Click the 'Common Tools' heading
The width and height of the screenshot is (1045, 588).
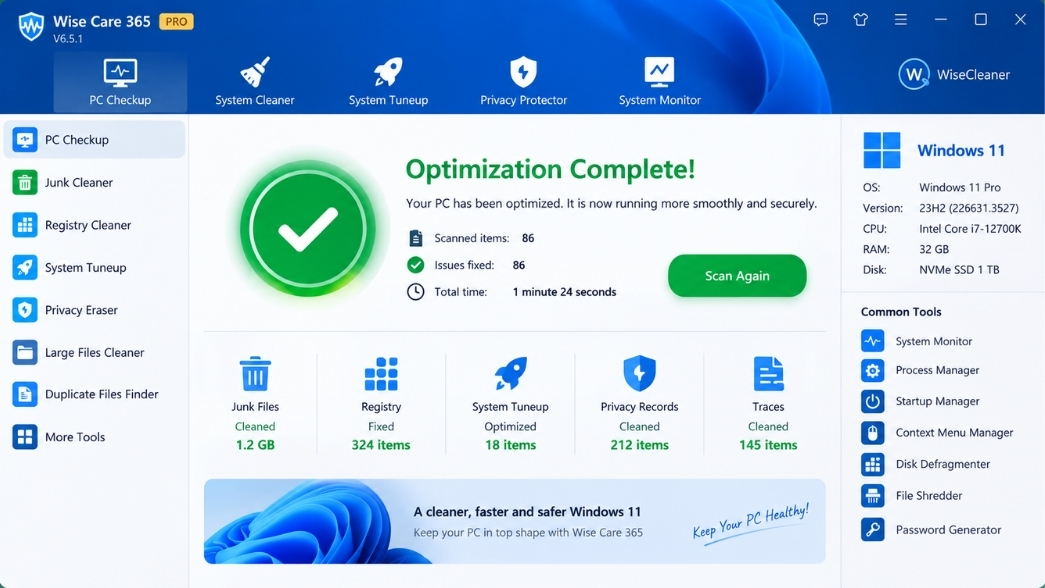click(x=900, y=311)
